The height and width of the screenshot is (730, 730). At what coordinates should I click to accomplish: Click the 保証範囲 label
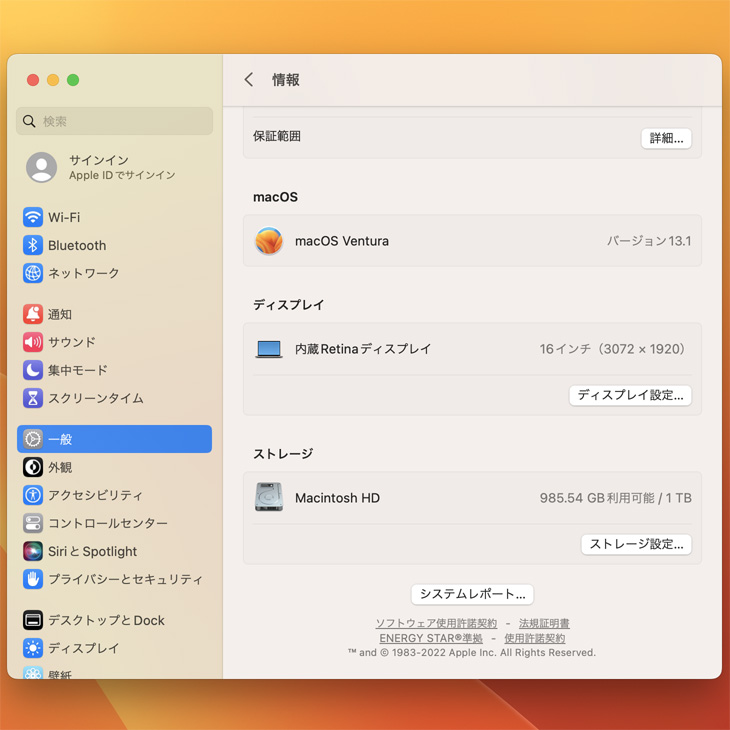click(277, 136)
